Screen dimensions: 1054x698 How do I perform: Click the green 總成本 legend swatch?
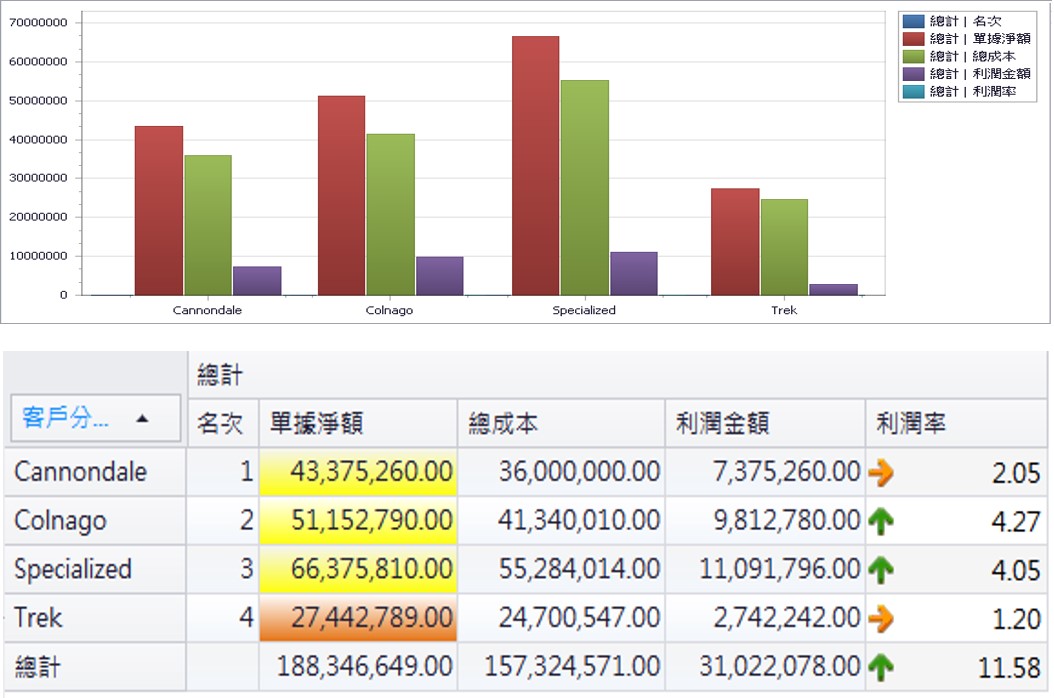pyautogui.click(x=913, y=56)
